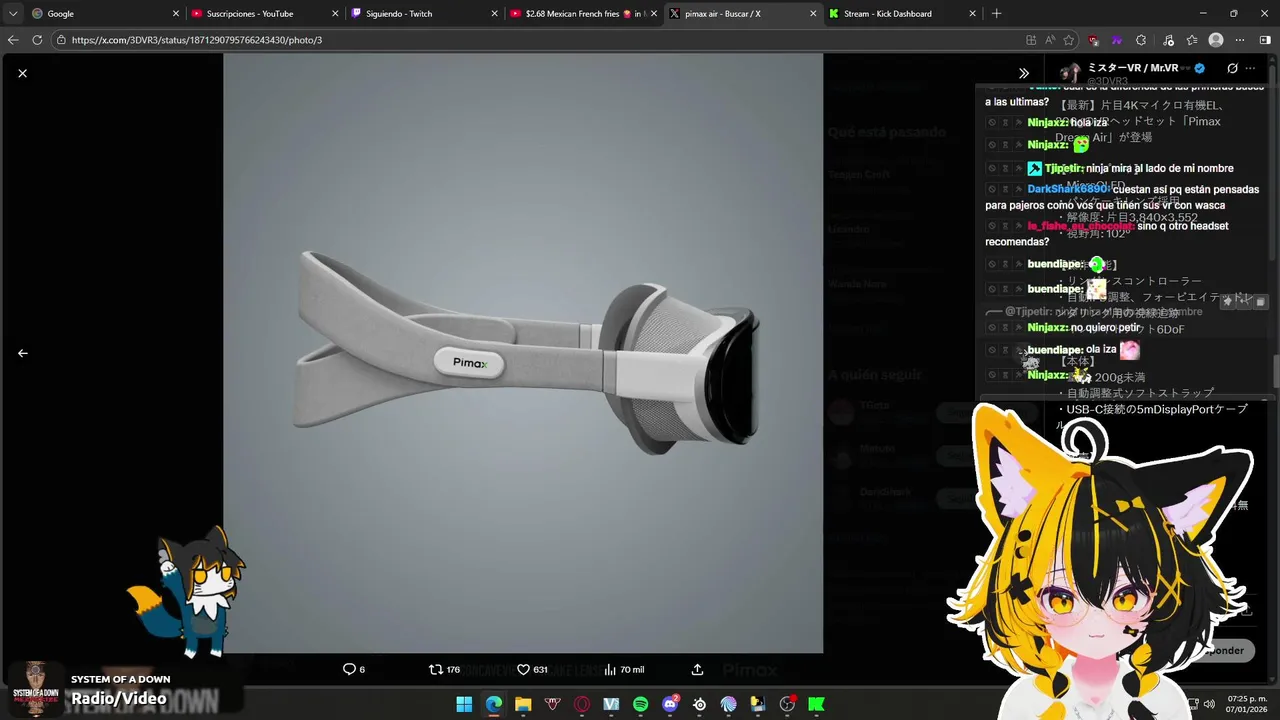Image resolution: width=1280 pixels, height=720 pixels.
Task: Open Microsoft Edge from taskbar
Action: (493, 704)
